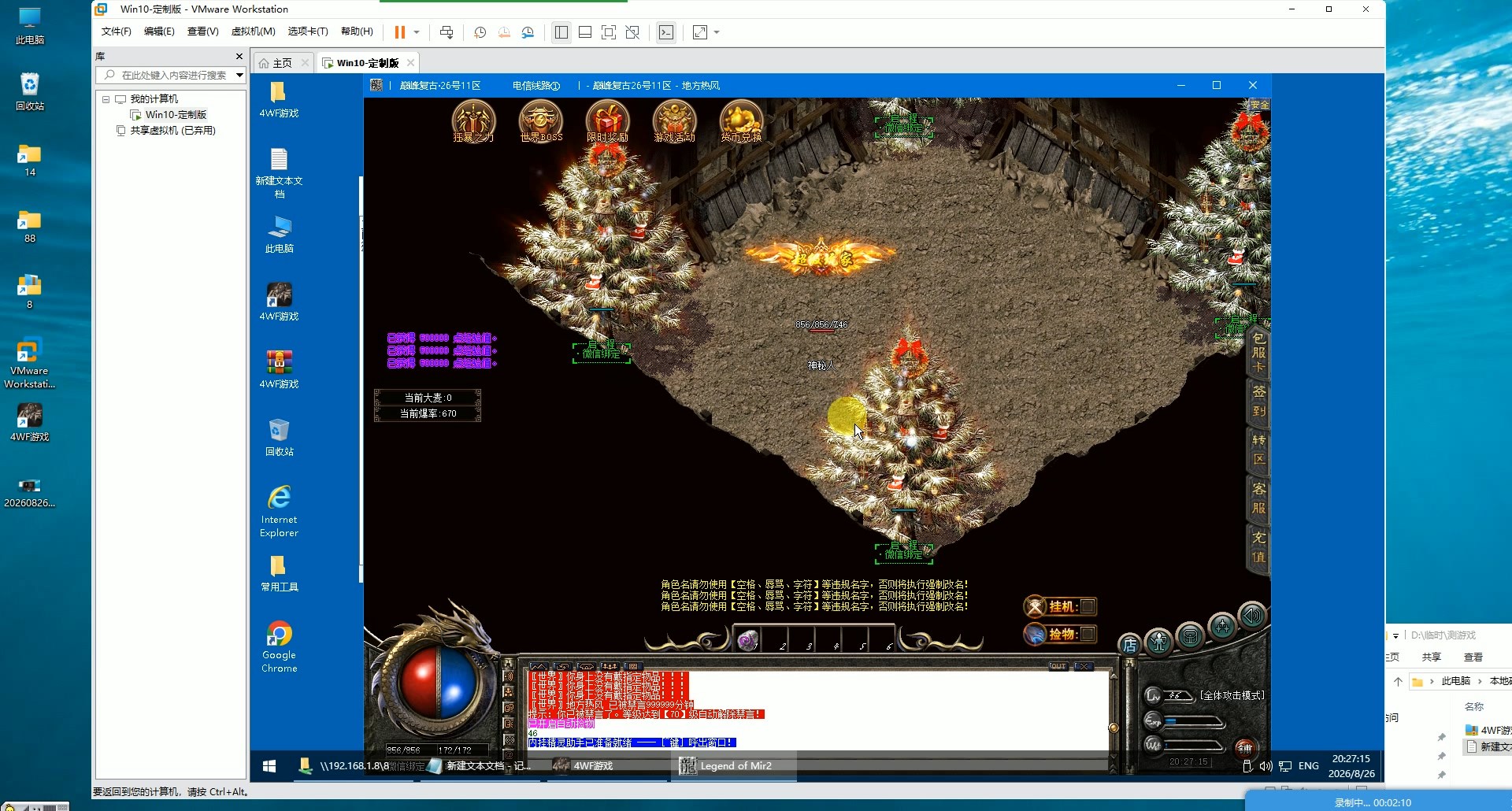Revert to snapshot toolbar icon
The height and width of the screenshot is (811, 1512).
coord(504,32)
